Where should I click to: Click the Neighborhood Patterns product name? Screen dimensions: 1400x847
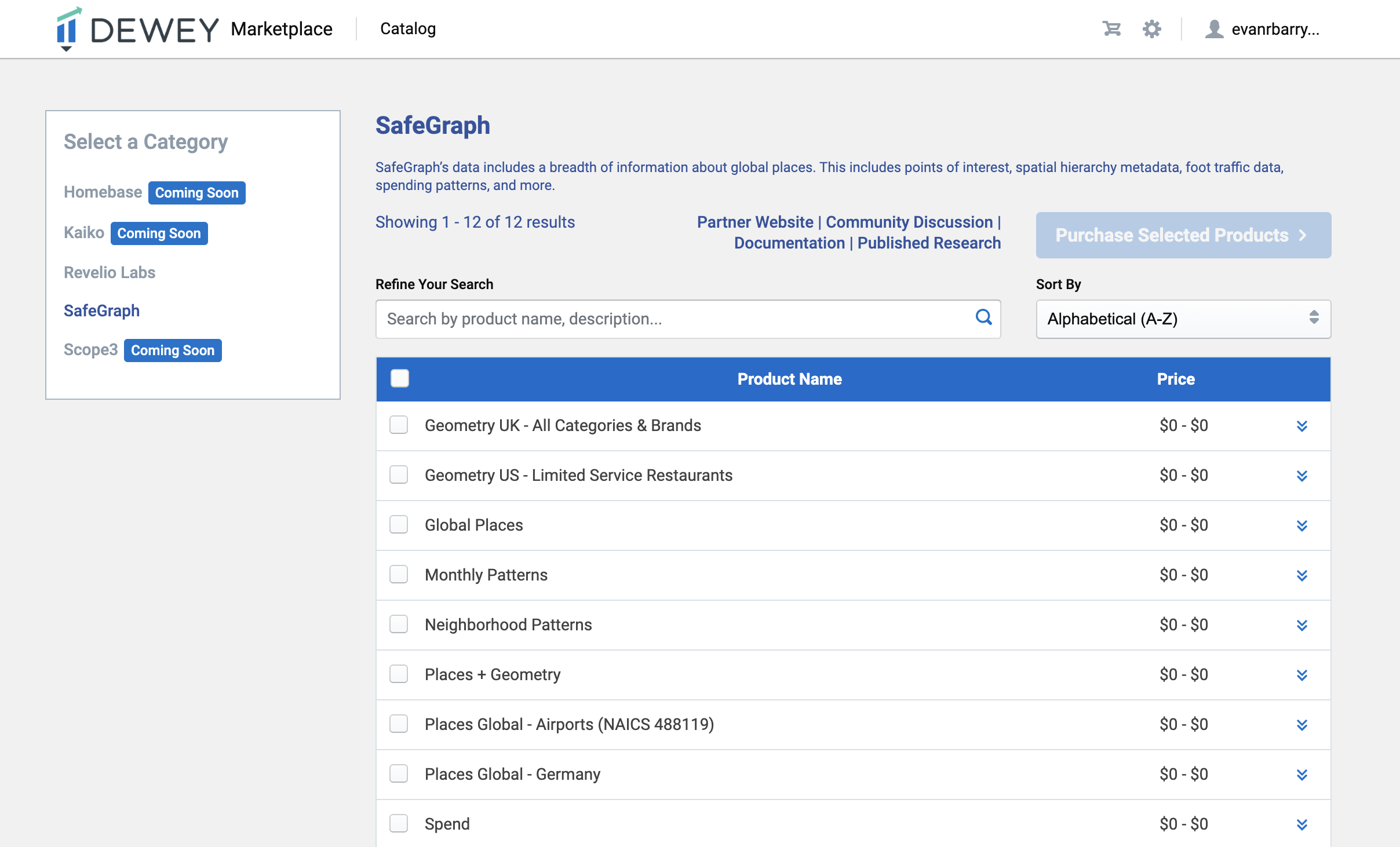(x=508, y=625)
